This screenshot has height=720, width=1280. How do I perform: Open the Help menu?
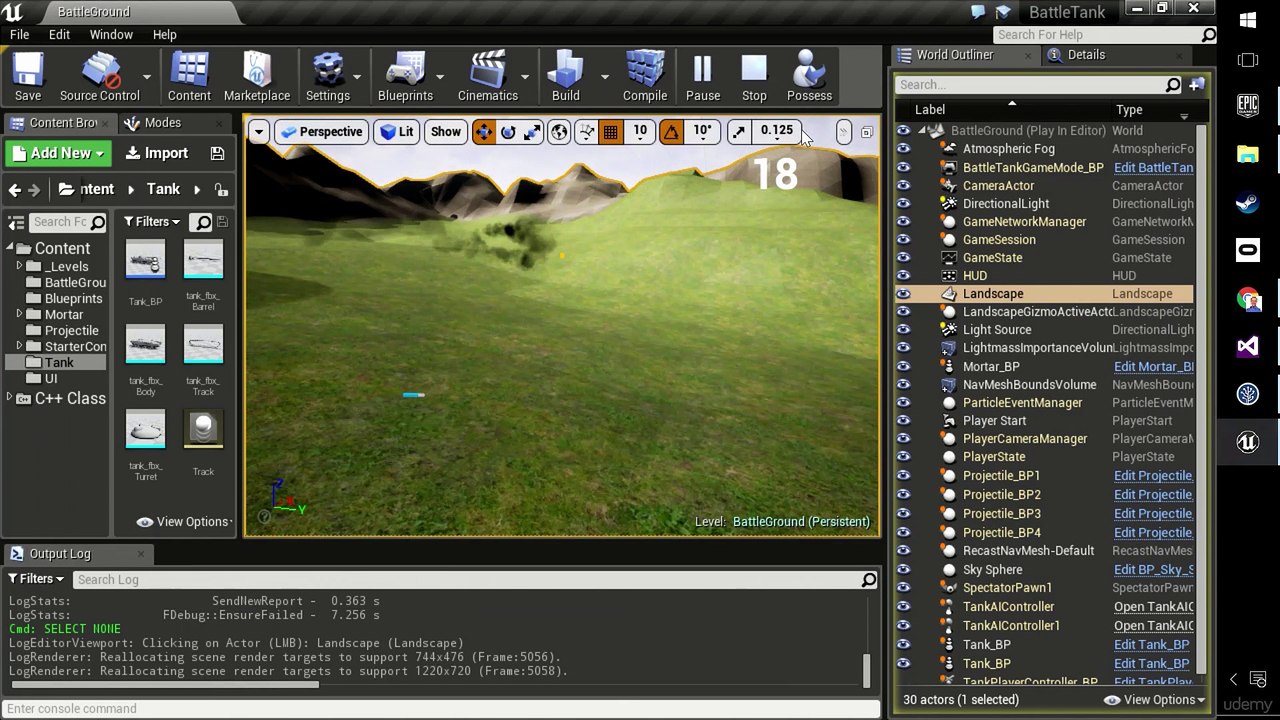coord(165,34)
